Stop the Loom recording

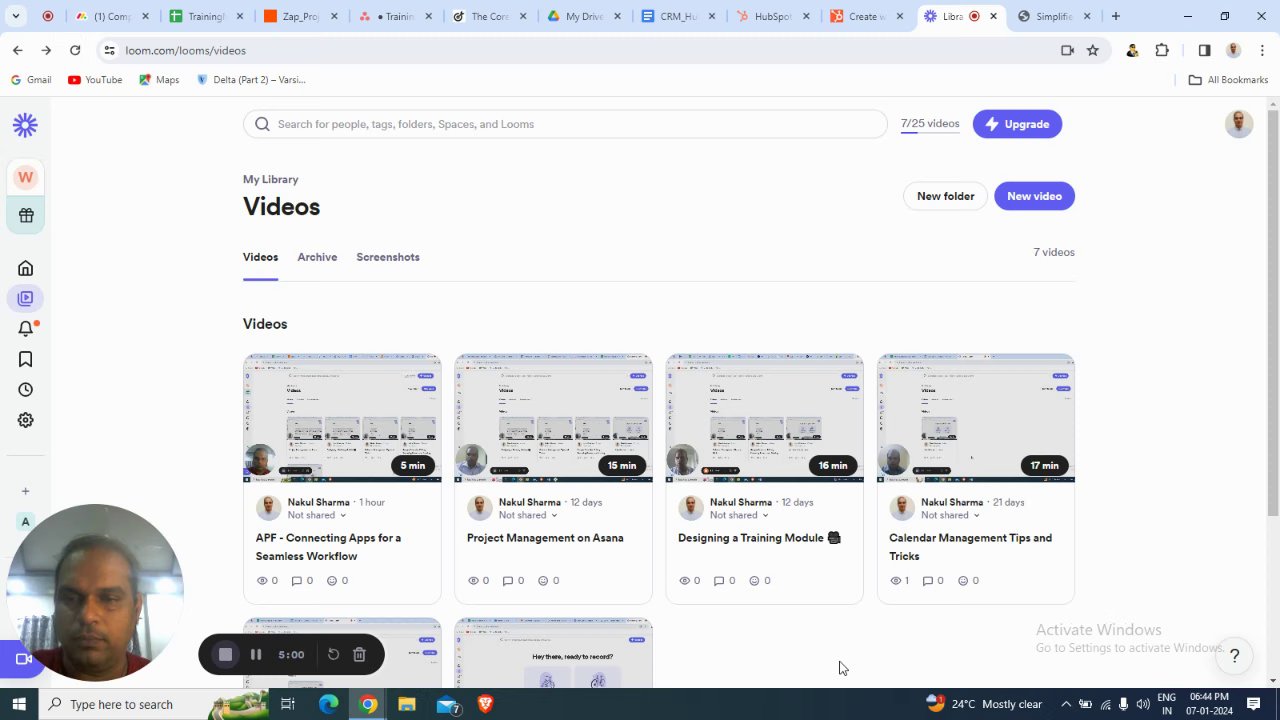tap(225, 655)
